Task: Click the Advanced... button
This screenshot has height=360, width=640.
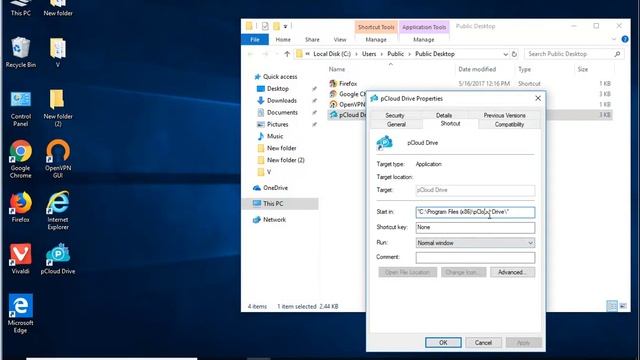Action: (512, 272)
